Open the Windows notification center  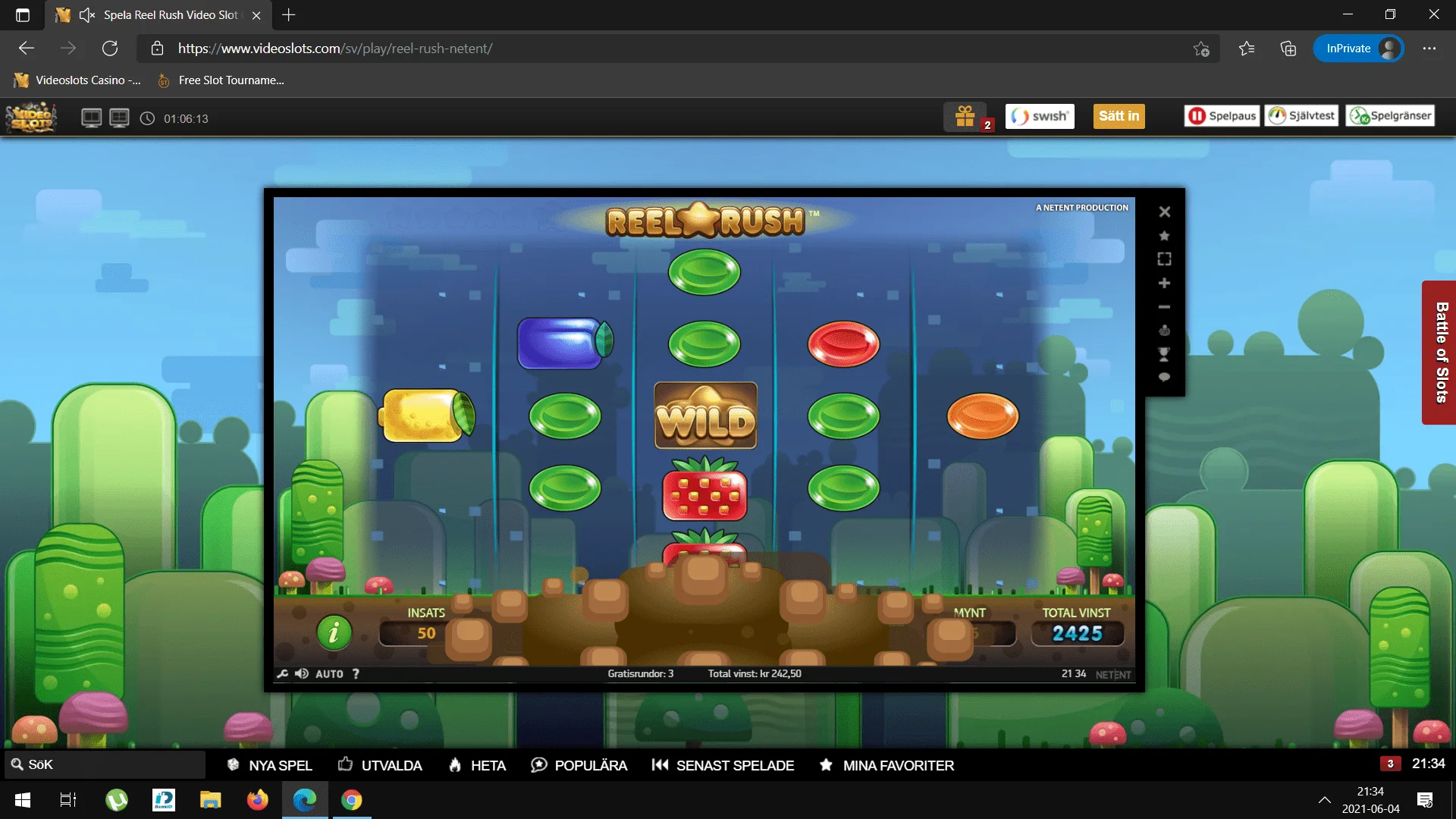point(1425,800)
